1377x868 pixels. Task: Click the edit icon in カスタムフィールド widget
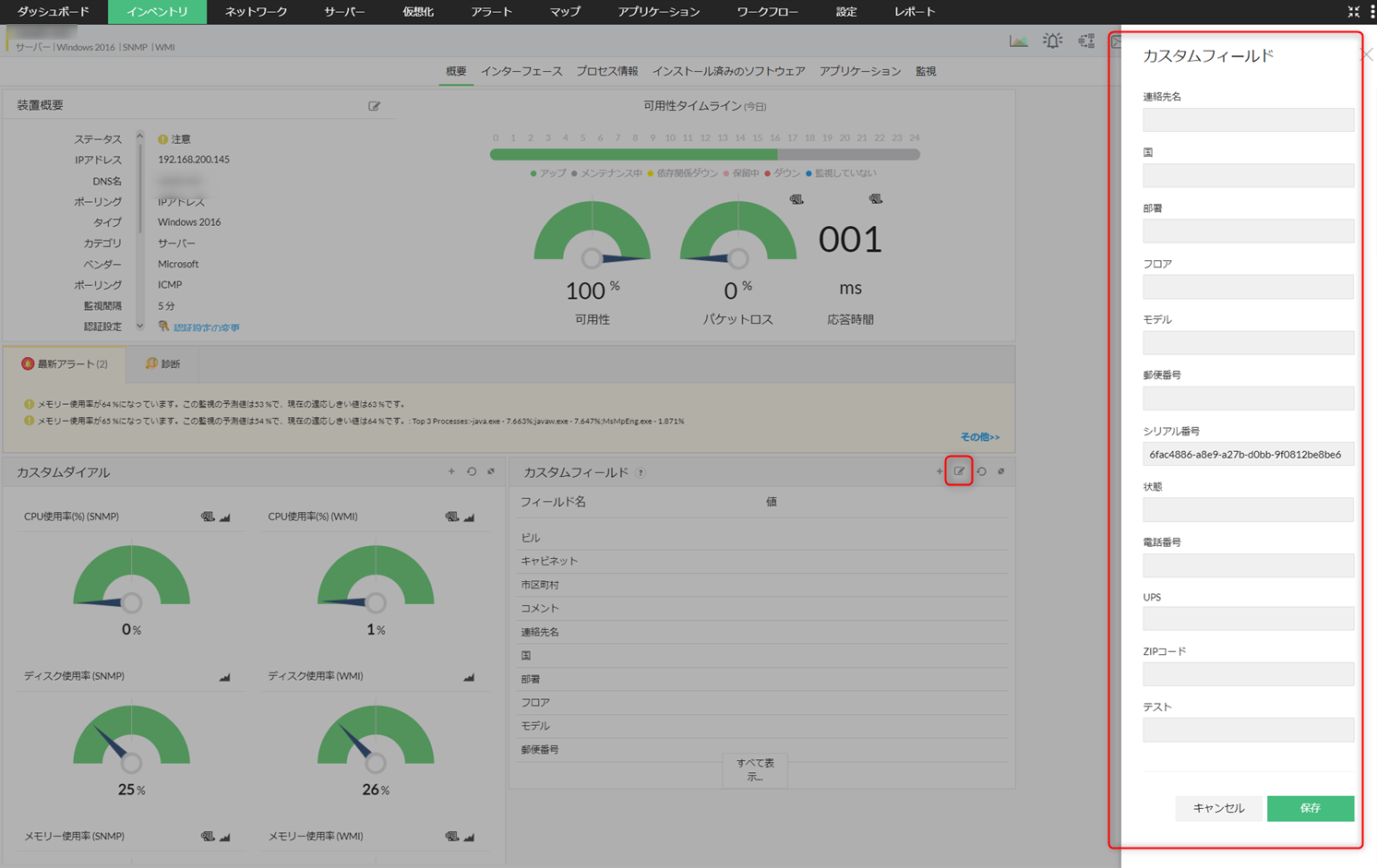point(959,471)
